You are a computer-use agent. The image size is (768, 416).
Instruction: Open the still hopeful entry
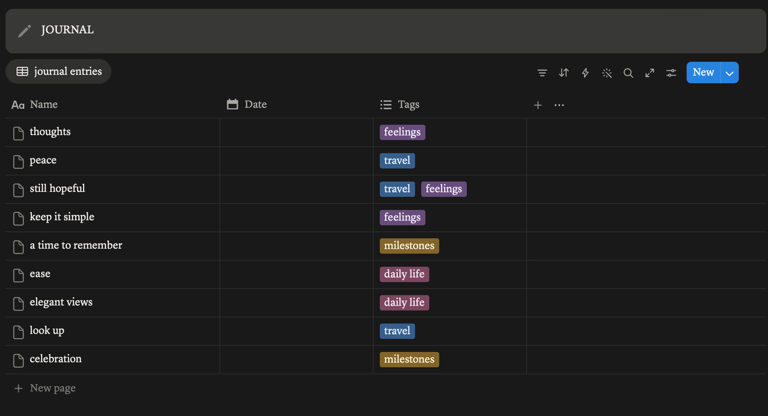pos(57,189)
